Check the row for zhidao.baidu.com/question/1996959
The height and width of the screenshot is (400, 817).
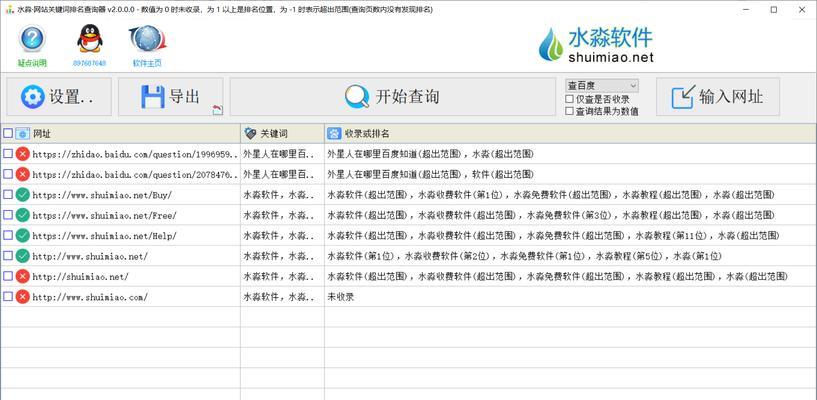[x=7, y=154]
